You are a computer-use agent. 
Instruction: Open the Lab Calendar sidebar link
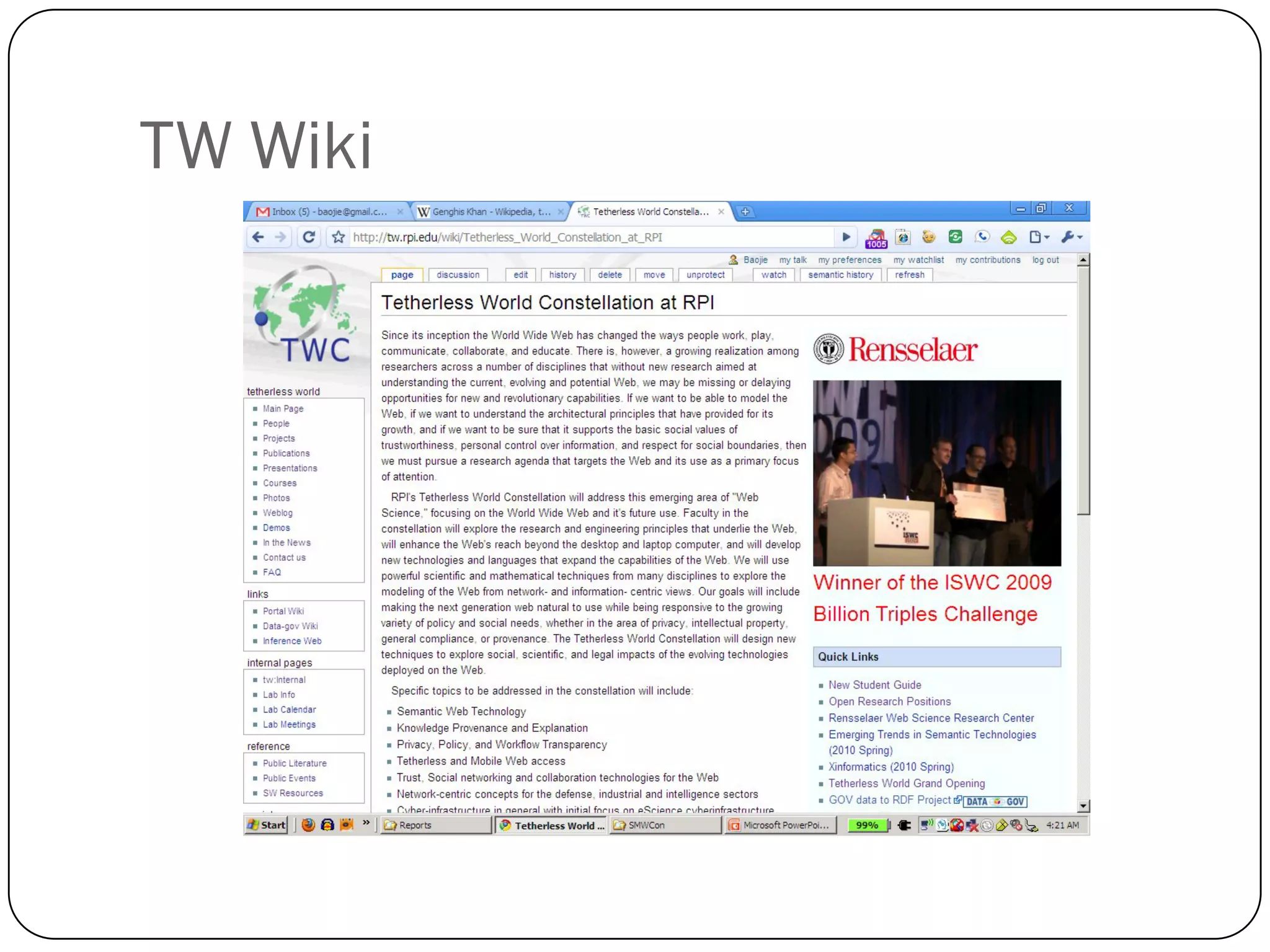(x=289, y=710)
